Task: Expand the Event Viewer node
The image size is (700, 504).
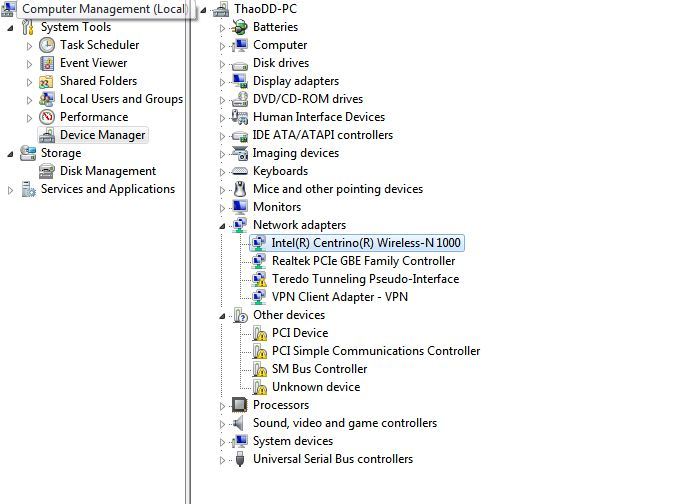Action: (29, 64)
